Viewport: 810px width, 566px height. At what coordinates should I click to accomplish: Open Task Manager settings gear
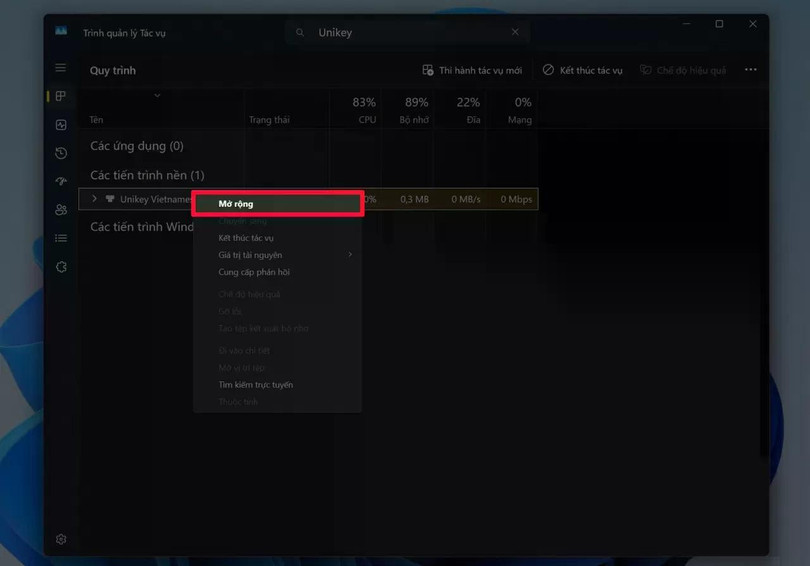click(x=61, y=539)
